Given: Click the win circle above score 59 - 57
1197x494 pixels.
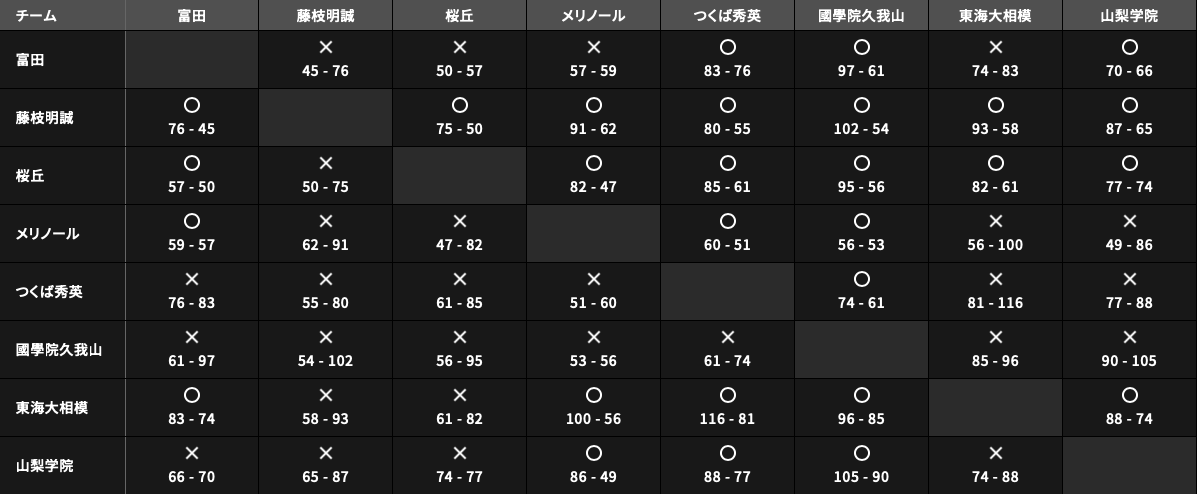Looking at the screenshot, I should click(192, 221).
